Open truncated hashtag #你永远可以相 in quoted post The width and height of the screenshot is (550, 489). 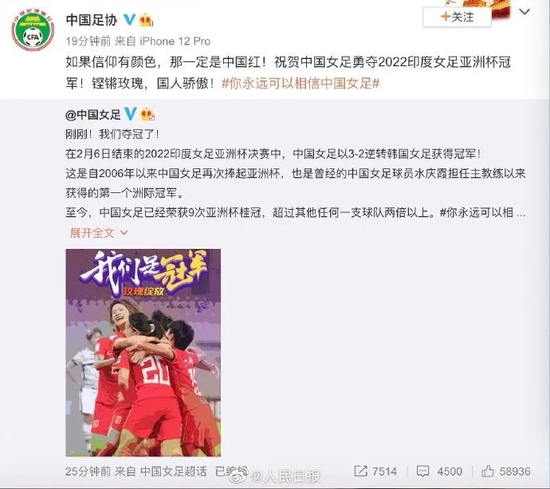[482, 213]
